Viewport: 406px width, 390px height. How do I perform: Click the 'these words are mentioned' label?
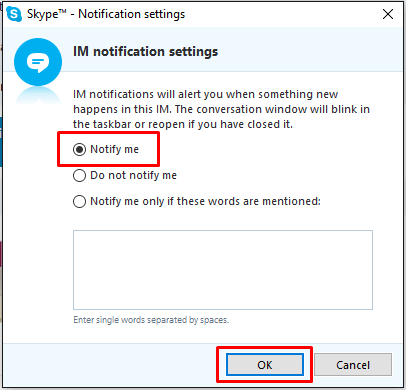249,201
